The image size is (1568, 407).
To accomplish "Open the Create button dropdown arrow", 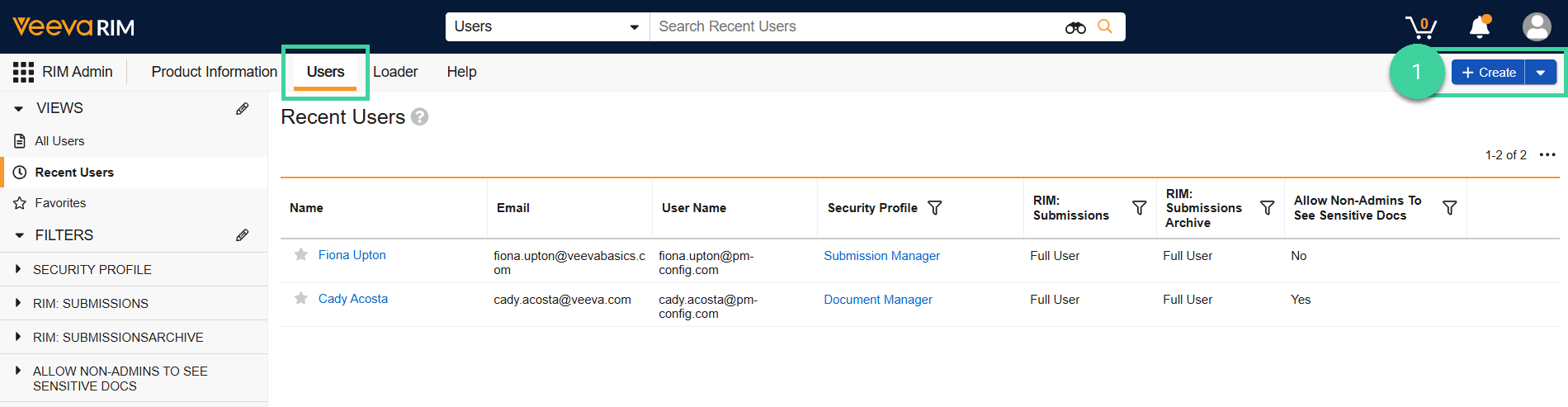I will point(1541,73).
